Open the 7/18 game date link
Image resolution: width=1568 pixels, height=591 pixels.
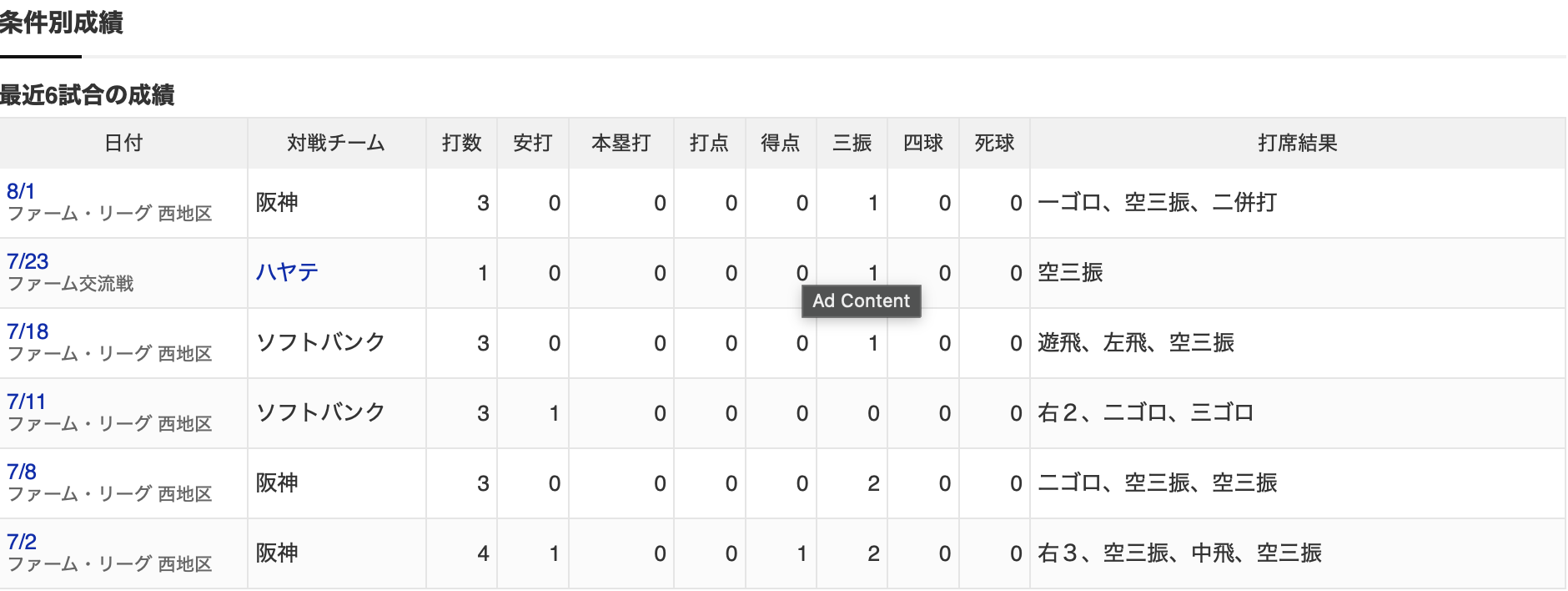coord(28,331)
